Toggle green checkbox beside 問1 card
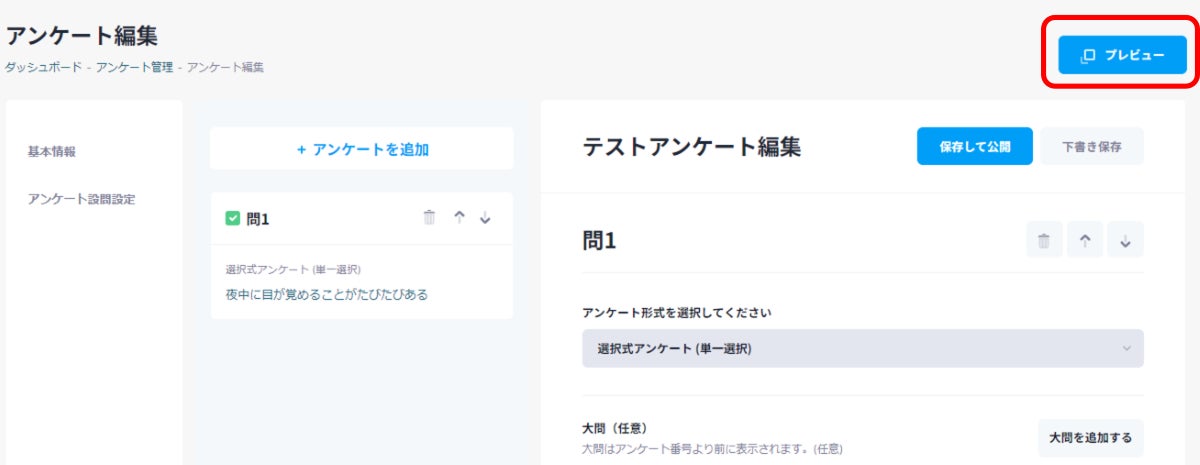Screen dimensions: 1200x465 [x=233, y=218]
